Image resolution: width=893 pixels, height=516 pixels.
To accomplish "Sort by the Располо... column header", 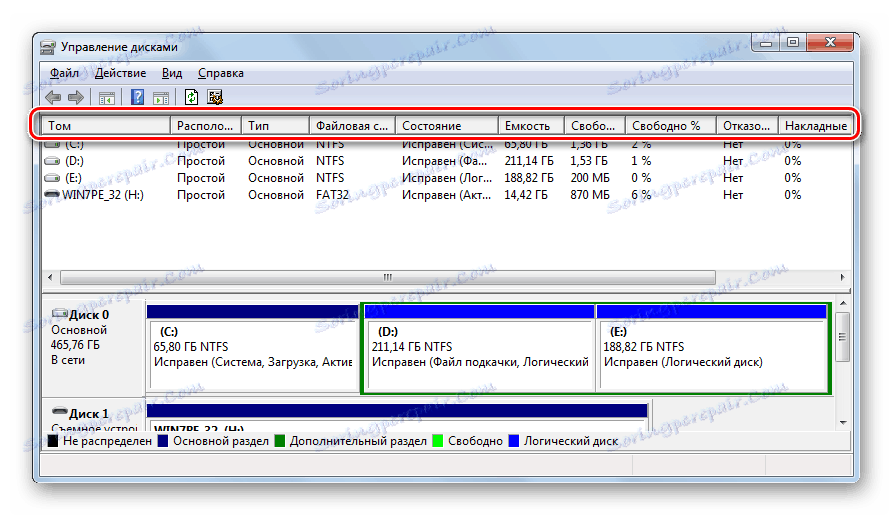I will pos(206,126).
